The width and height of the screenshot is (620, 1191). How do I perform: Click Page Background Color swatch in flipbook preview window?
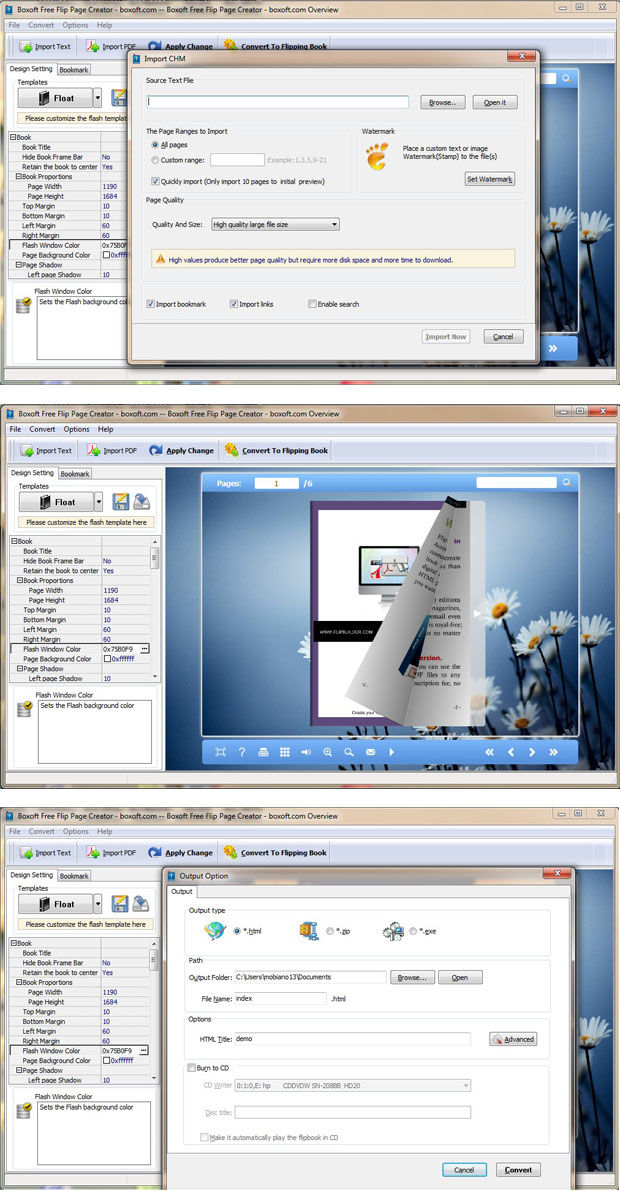click(107, 659)
